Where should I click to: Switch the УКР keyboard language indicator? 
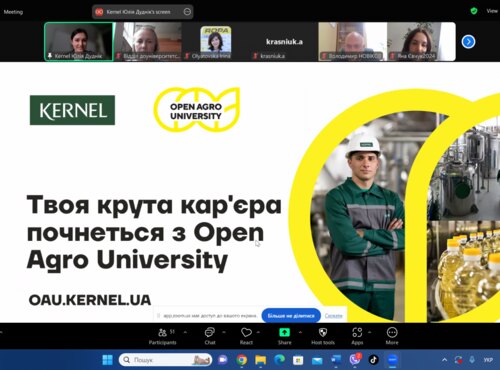point(488,360)
